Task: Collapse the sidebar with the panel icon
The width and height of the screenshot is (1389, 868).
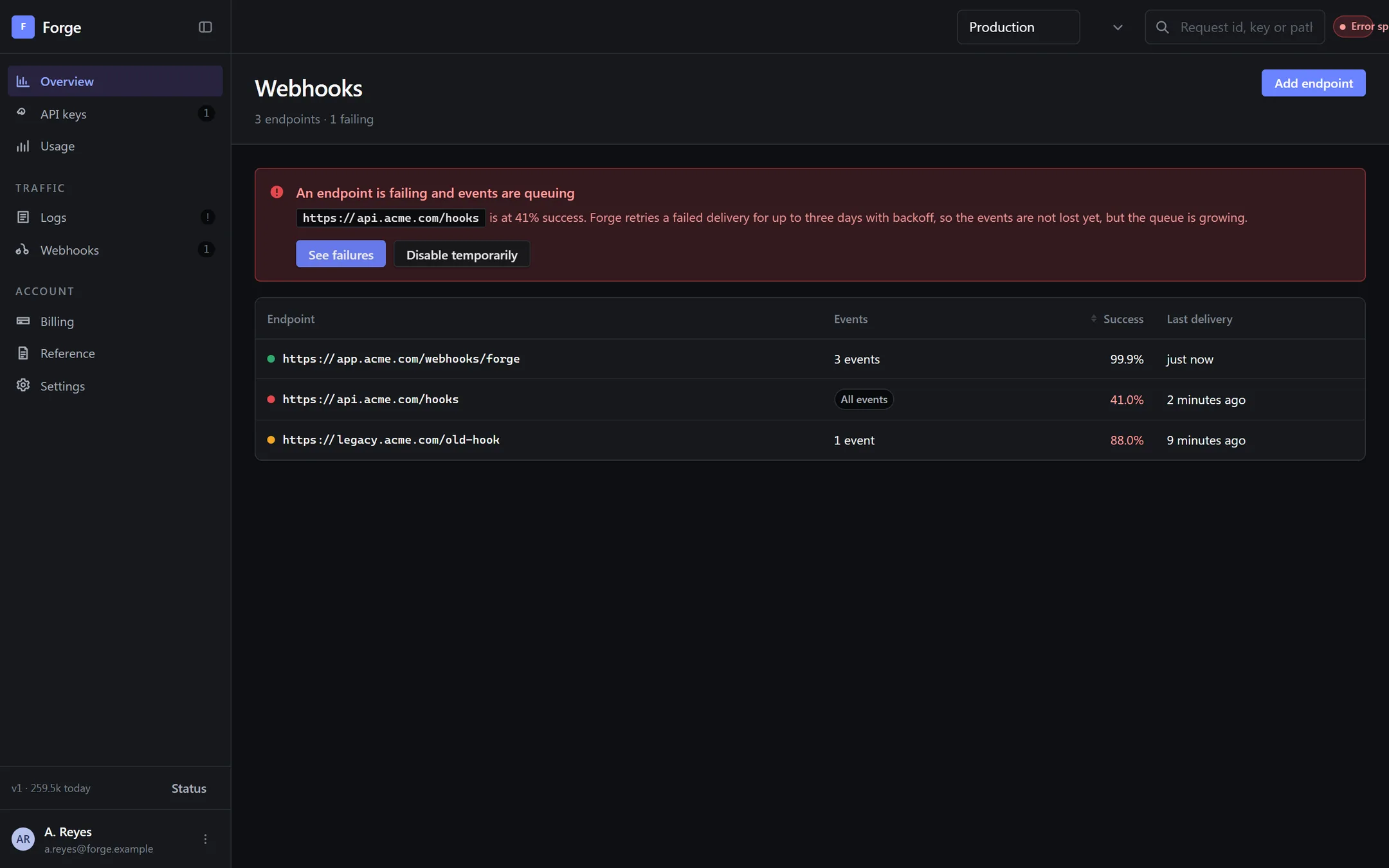Action: point(205,27)
